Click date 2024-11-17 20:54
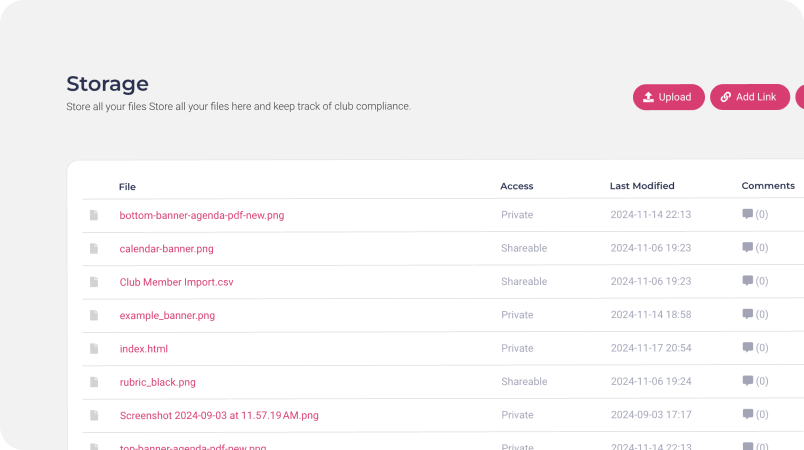 [x=651, y=348]
